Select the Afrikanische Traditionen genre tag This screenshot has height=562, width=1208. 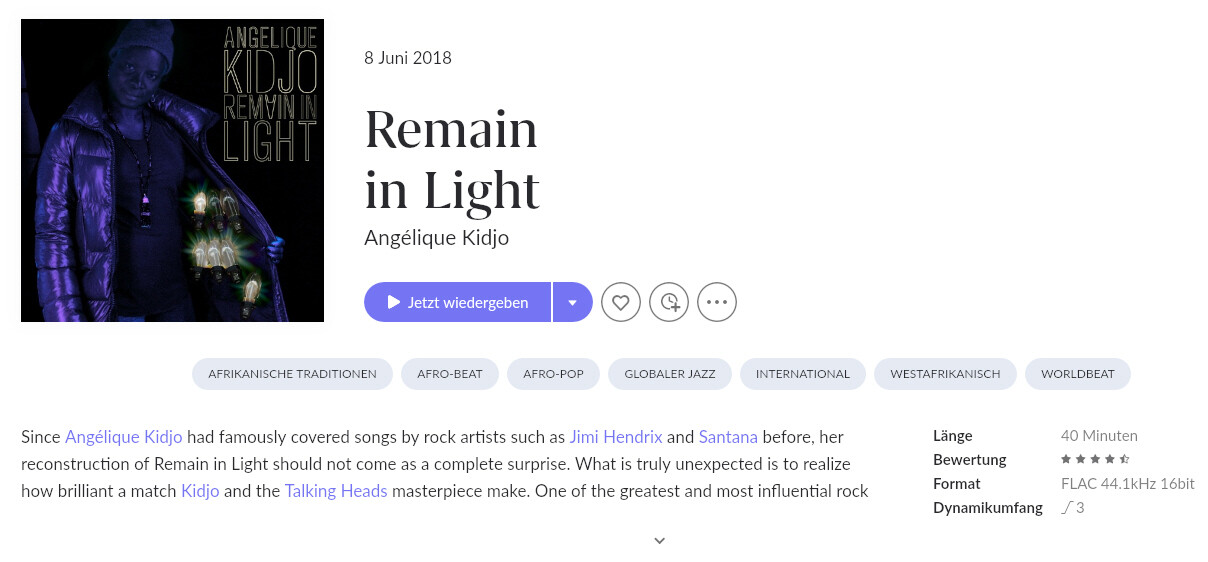pos(292,374)
